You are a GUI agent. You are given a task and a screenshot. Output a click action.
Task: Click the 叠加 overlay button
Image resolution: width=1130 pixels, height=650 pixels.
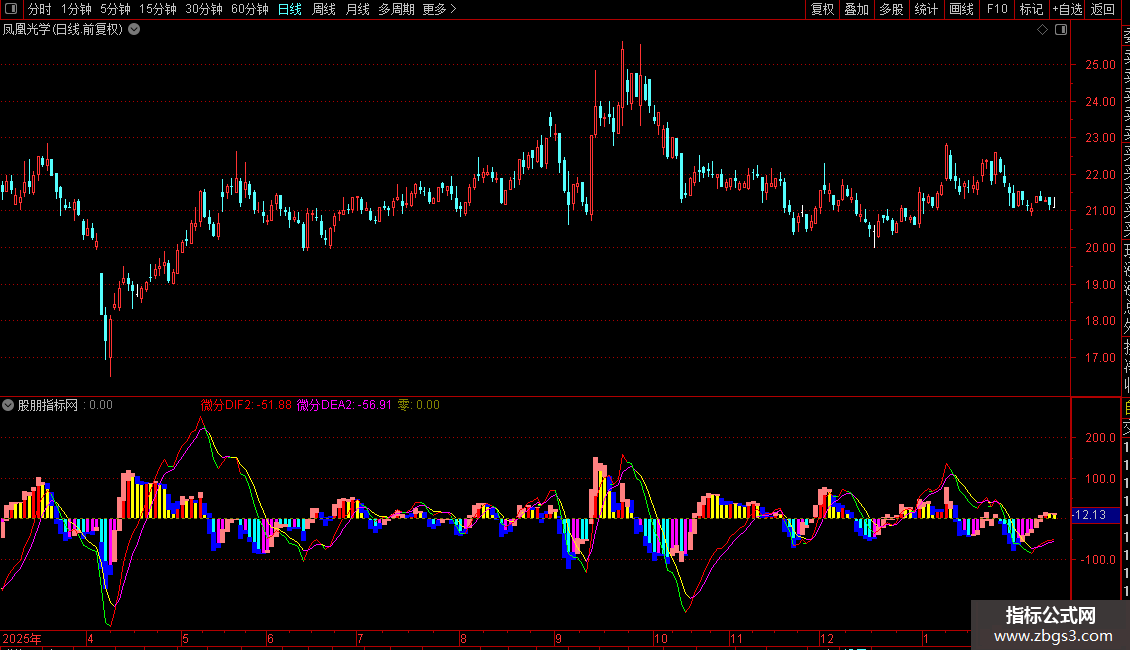pos(856,10)
